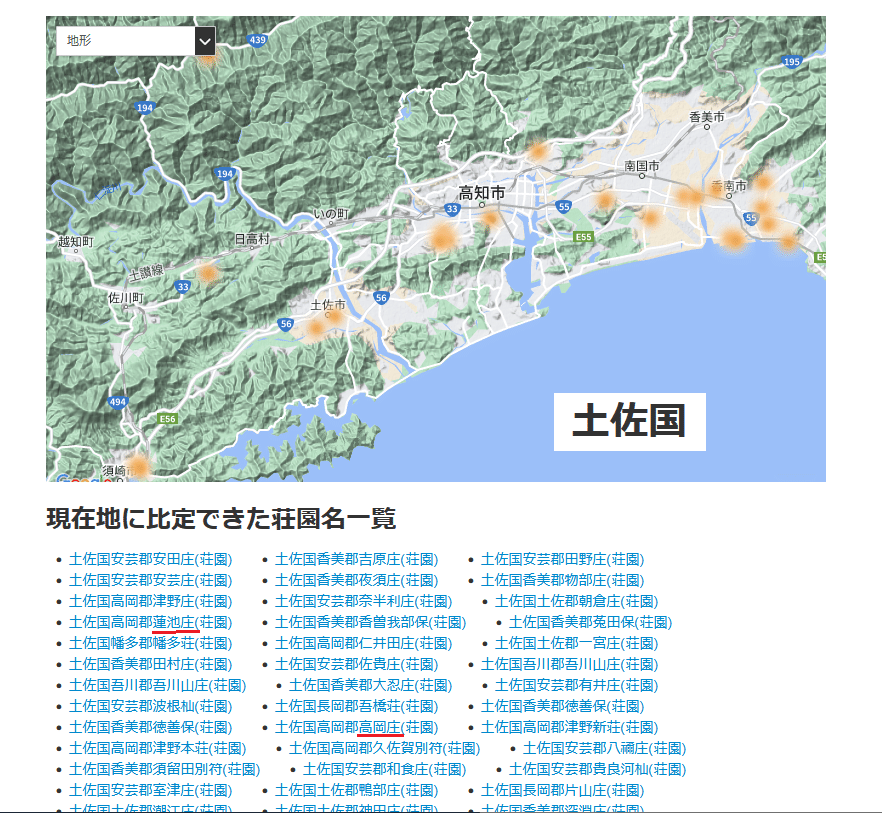Open 土佐国高岡郡蓮池庄 link
Image resolution: width=882 pixels, height=813 pixels.
[151, 622]
